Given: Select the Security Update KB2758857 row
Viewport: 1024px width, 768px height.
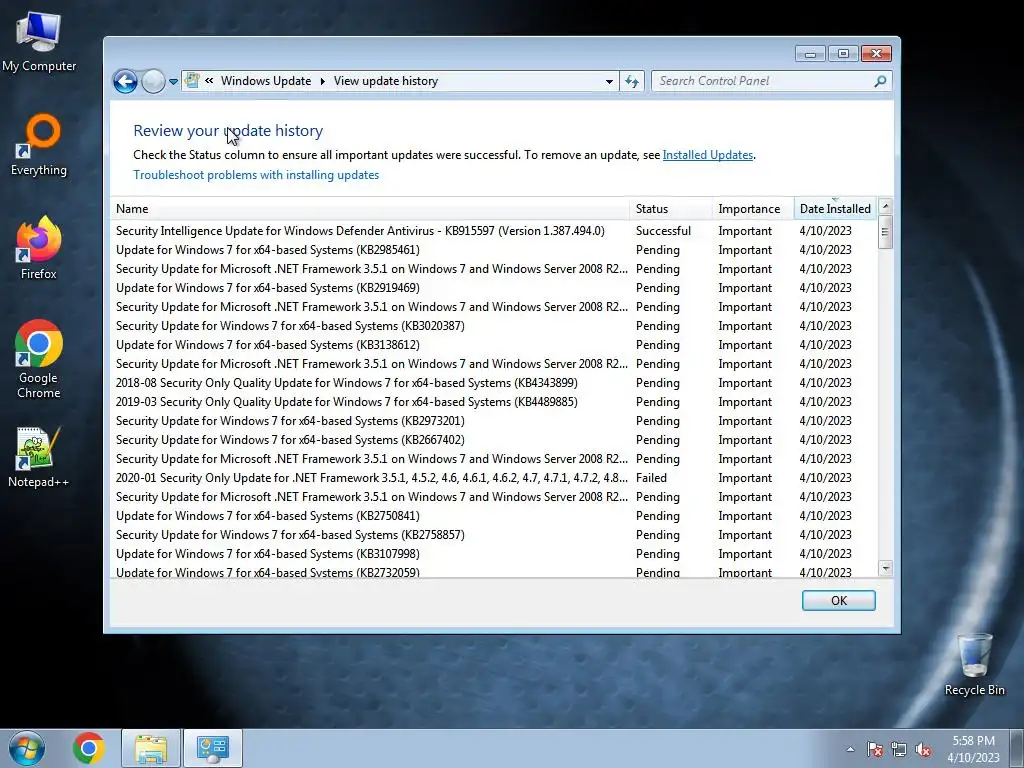Looking at the screenshot, I should [x=494, y=534].
